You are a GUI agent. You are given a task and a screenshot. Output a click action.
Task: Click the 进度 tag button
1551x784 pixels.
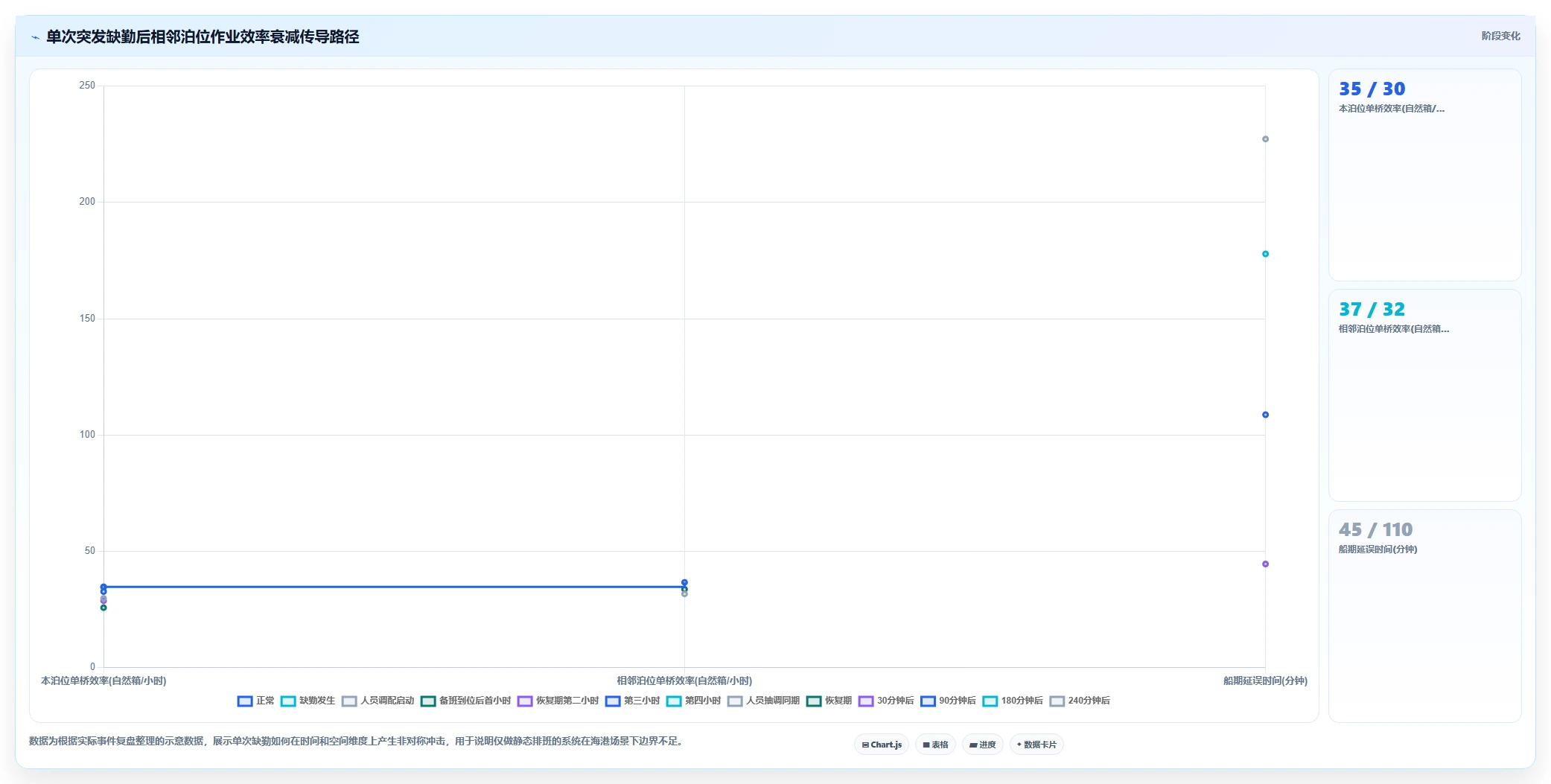(982, 745)
